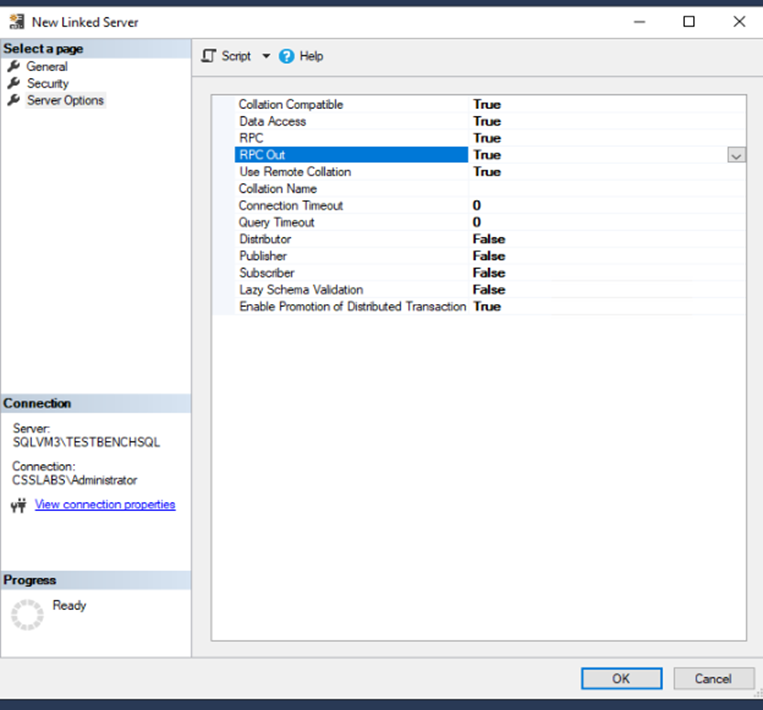Open the General page
The width and height of the screenshot is (763, 710).
(47, 66)
